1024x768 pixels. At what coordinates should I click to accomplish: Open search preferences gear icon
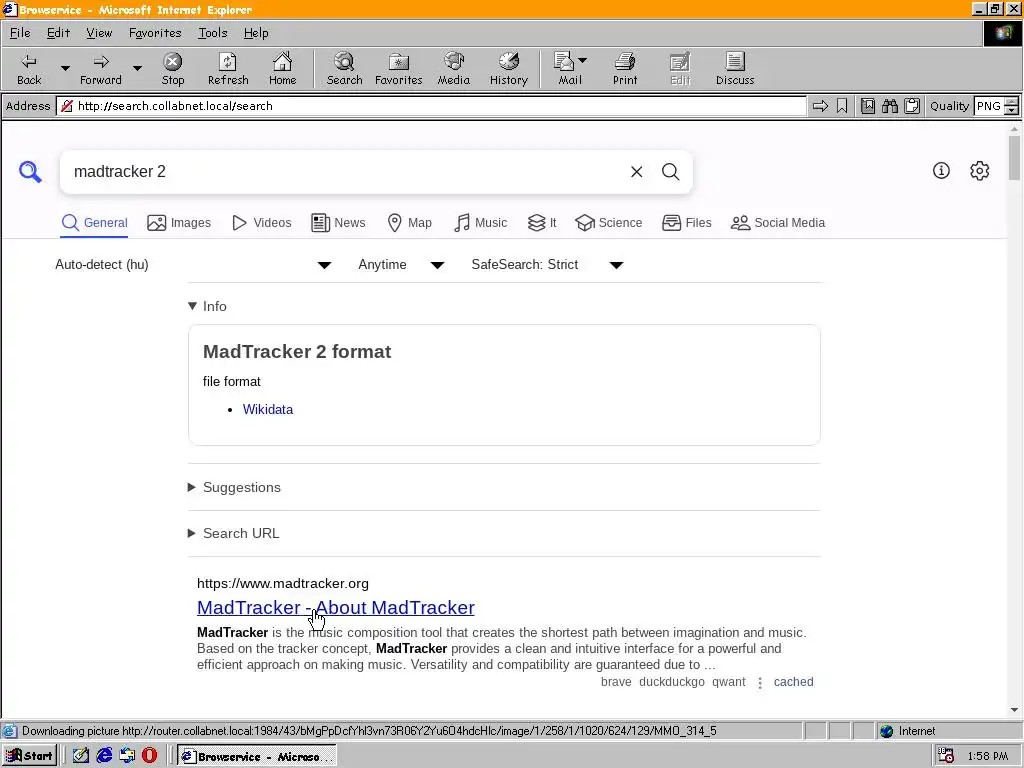(x=979, y=170)
